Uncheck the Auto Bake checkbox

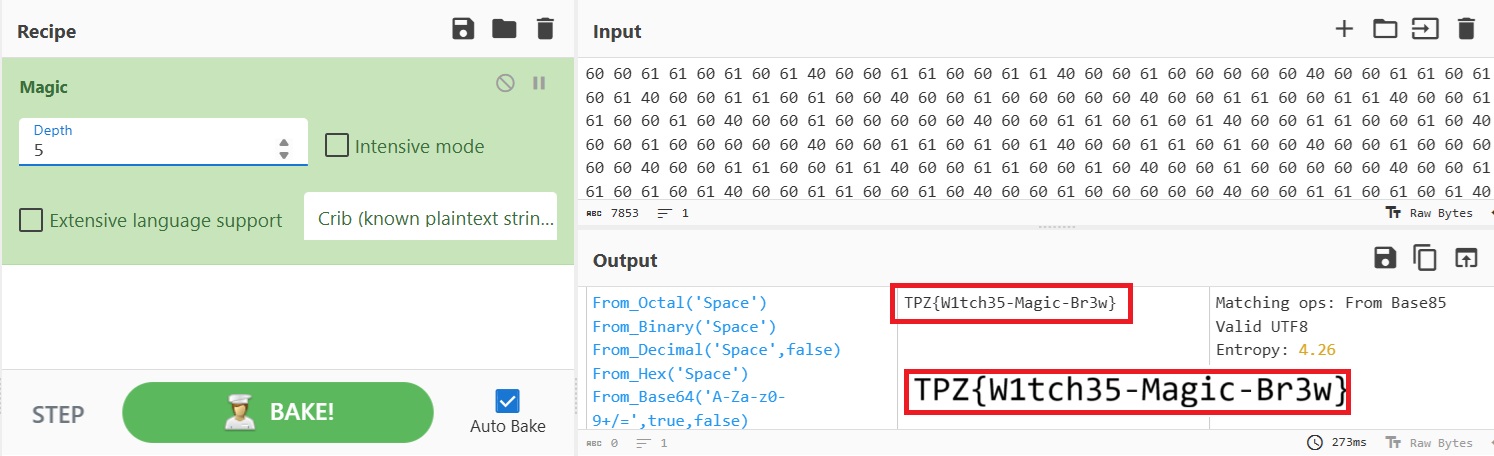click(508, 402)
